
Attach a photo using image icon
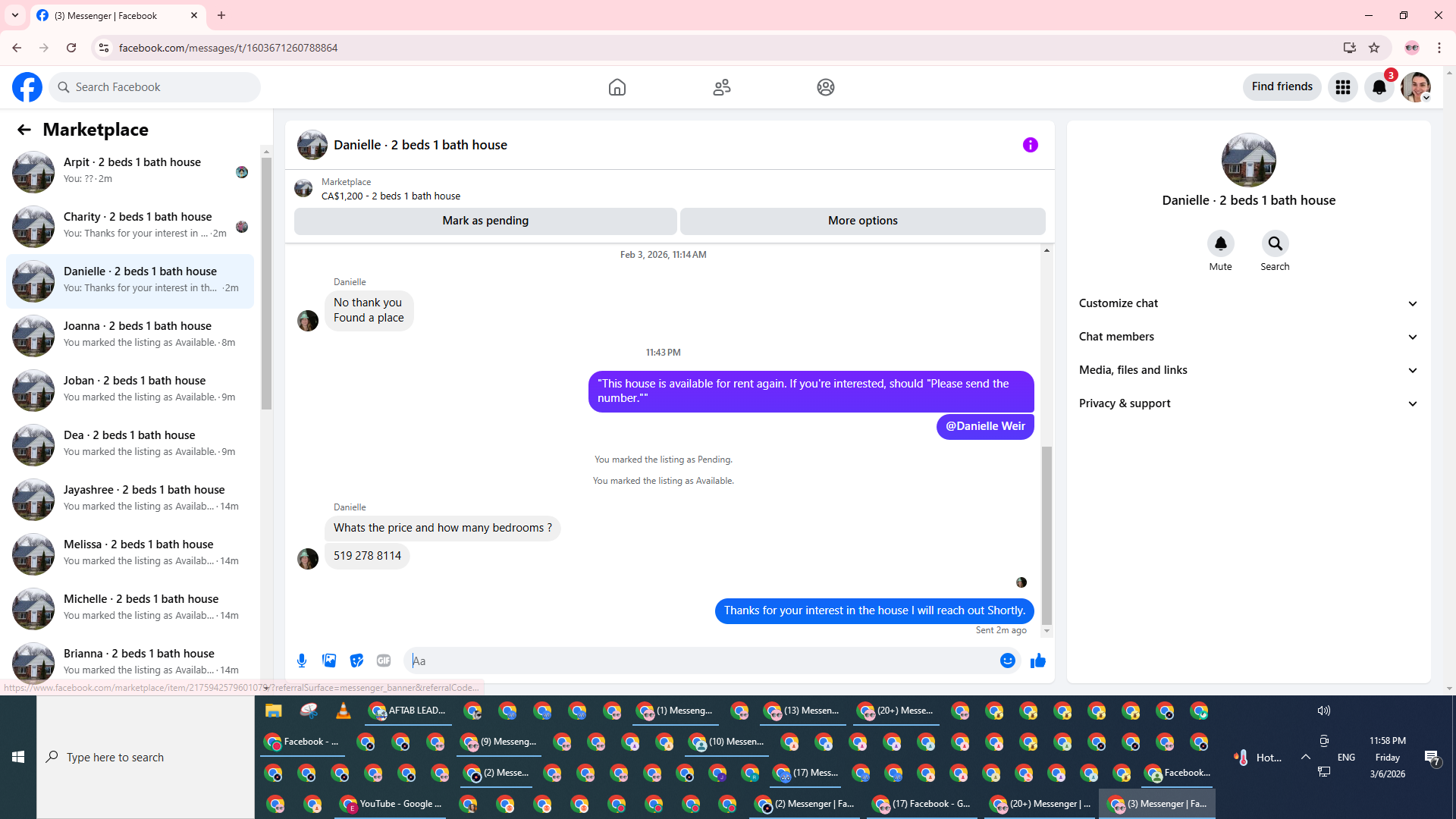(x=329, y=661)
